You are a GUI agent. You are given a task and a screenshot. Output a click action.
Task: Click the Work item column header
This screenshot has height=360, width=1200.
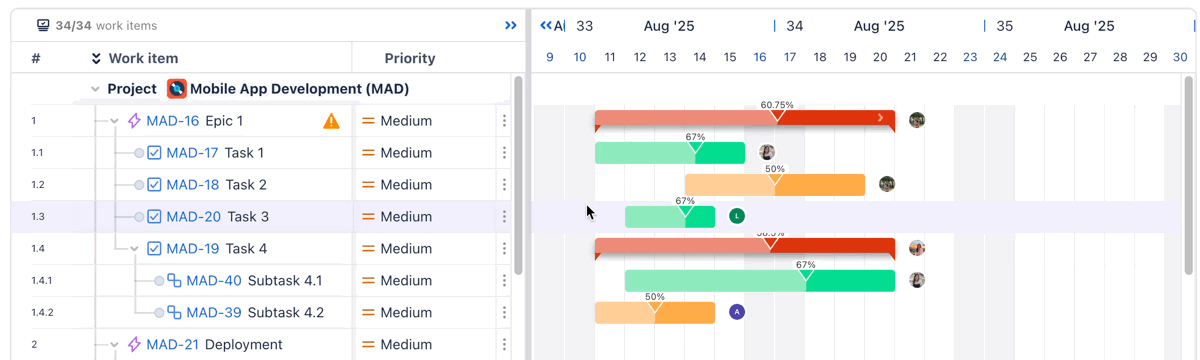[143, 58]
